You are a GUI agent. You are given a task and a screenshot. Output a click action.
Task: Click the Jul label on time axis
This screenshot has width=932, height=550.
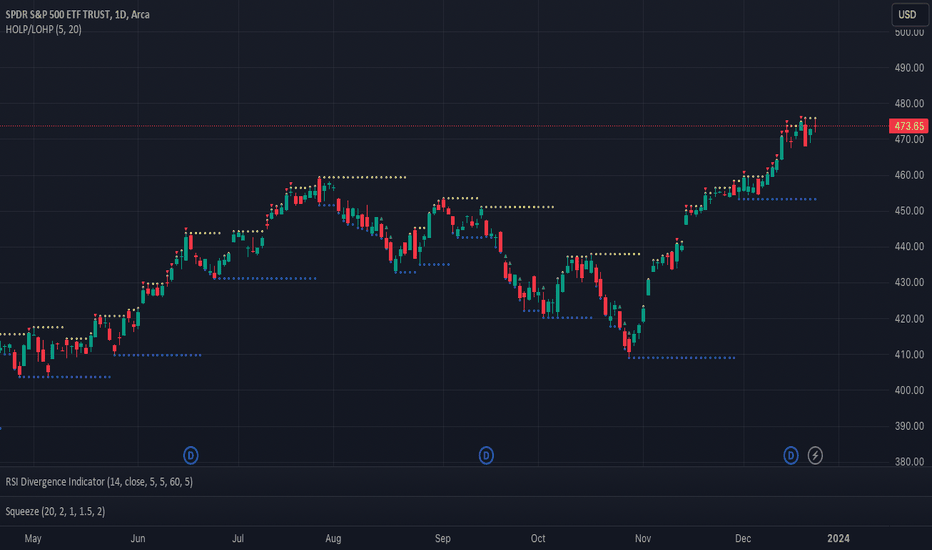pyautogui.click(x=238, y=539)
